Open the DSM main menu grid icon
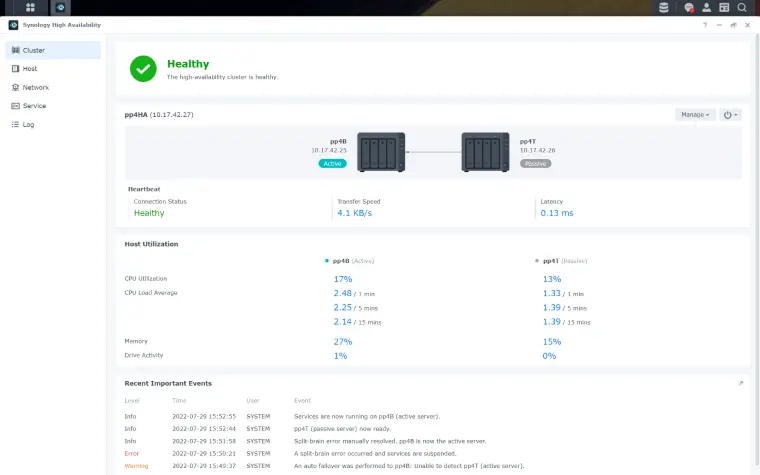The width and height of the screenshot is (760, 475). tap(31, 7)
